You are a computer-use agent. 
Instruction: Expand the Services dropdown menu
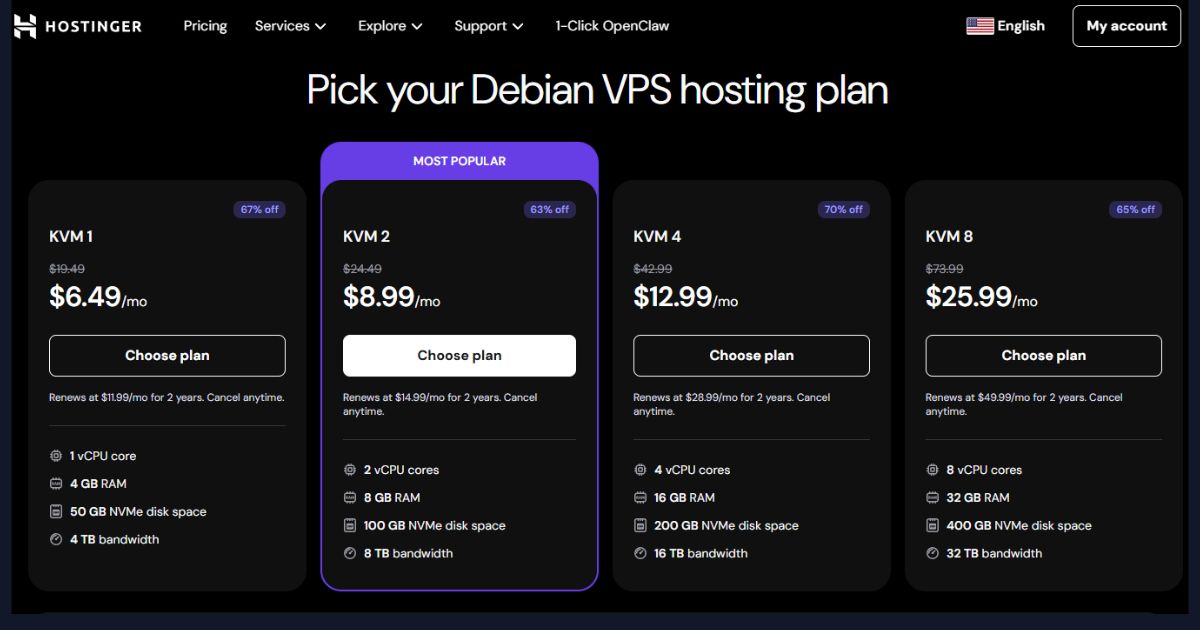tap(290, 26)
